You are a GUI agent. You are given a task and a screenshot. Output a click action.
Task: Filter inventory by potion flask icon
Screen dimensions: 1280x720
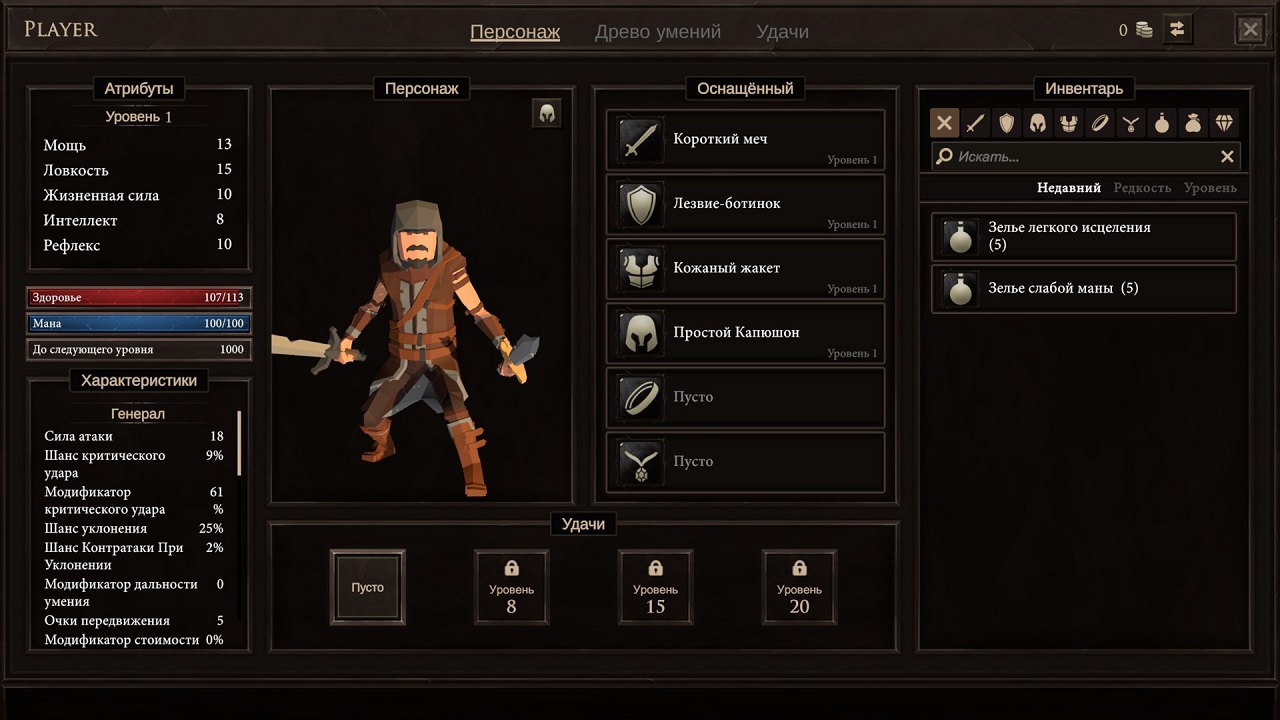click(1162, 123)
